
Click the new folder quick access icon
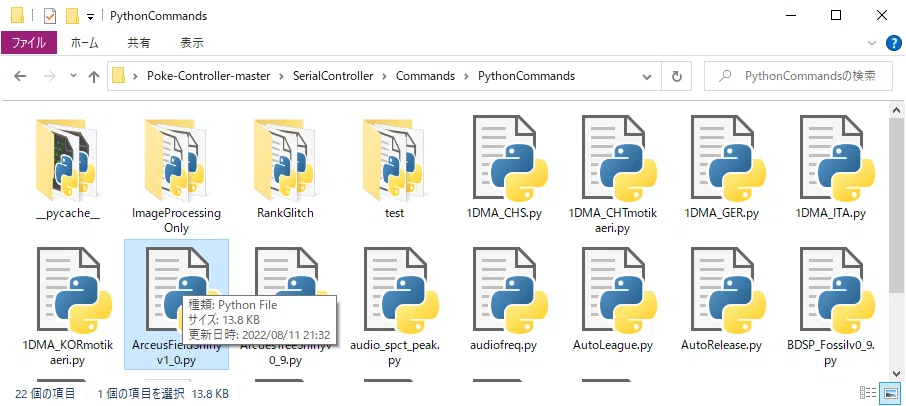tap(72, 16)
